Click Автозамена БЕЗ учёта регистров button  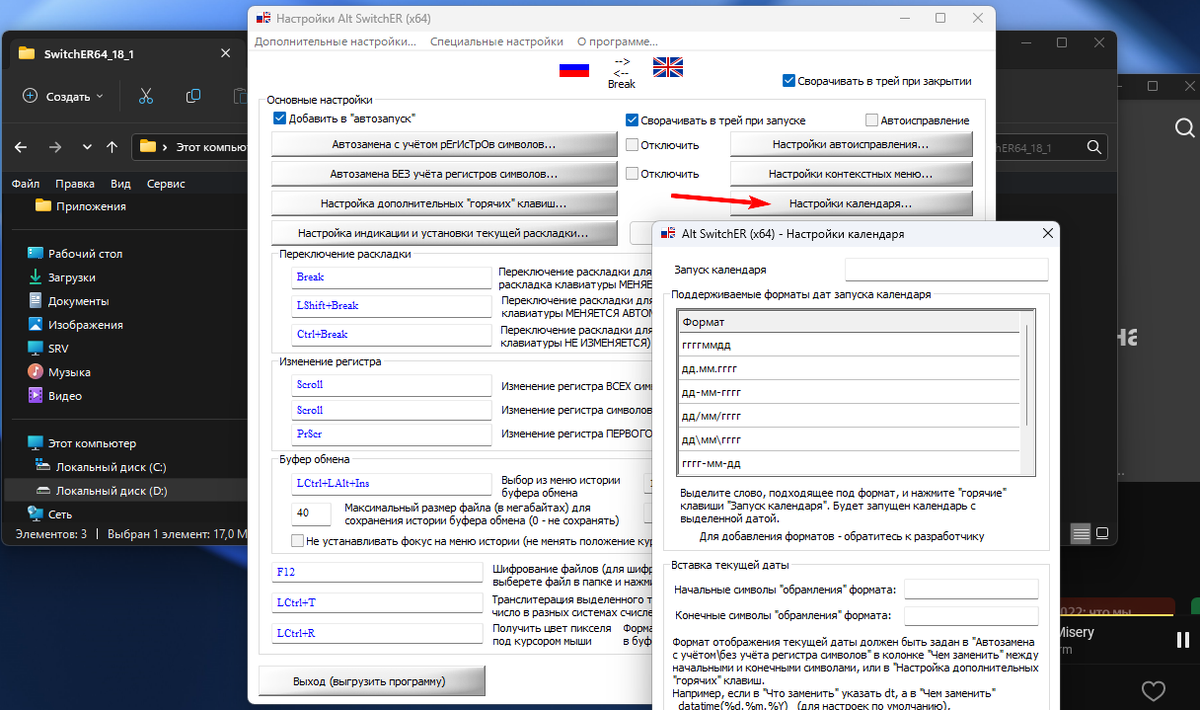[444, 174]
